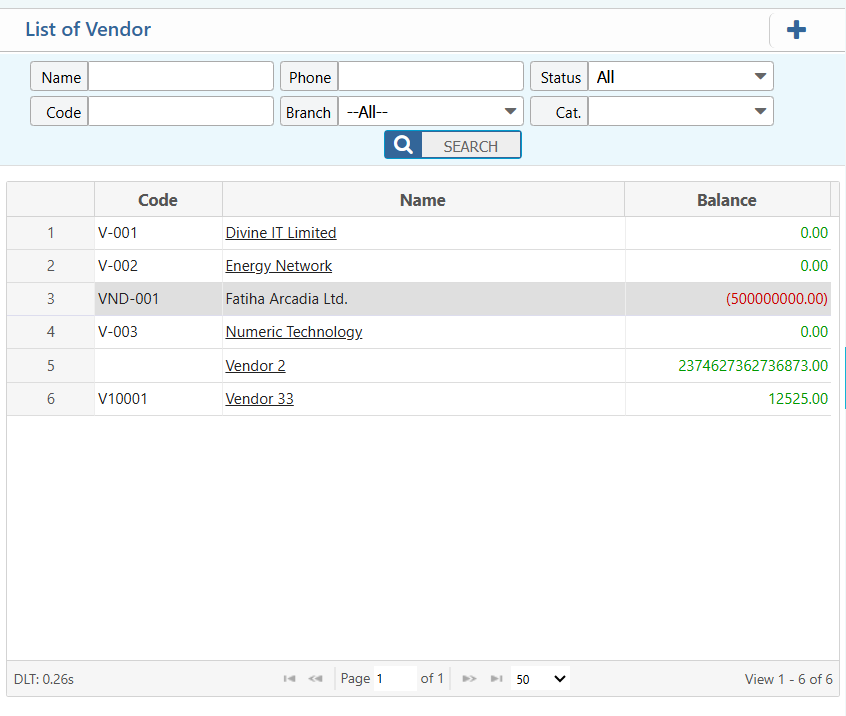Open the Energy Network vendor link
This screenshot has width=846, height=716.
click(278, 265)
